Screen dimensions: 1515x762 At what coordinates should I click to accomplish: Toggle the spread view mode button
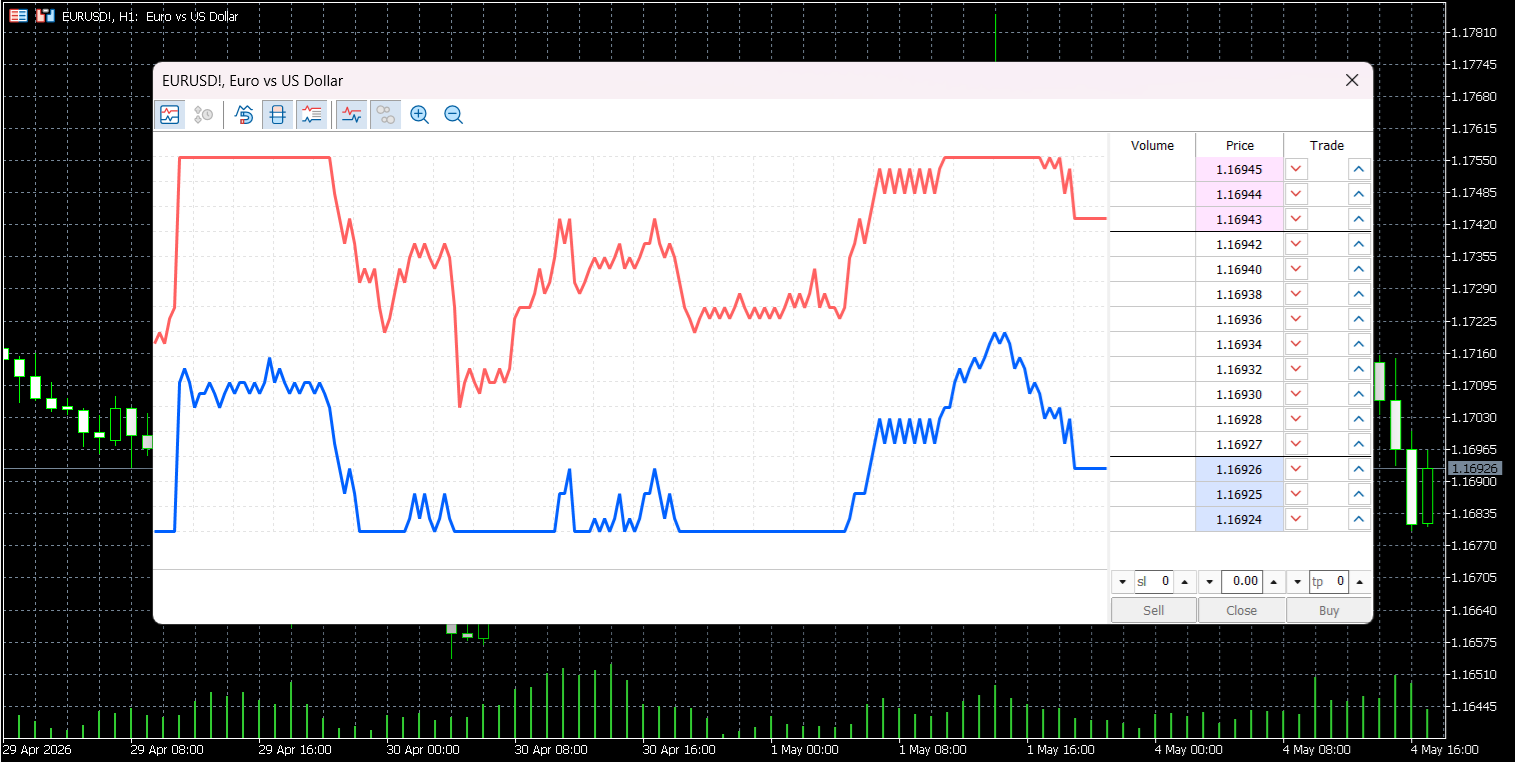(x=278, y=115)
